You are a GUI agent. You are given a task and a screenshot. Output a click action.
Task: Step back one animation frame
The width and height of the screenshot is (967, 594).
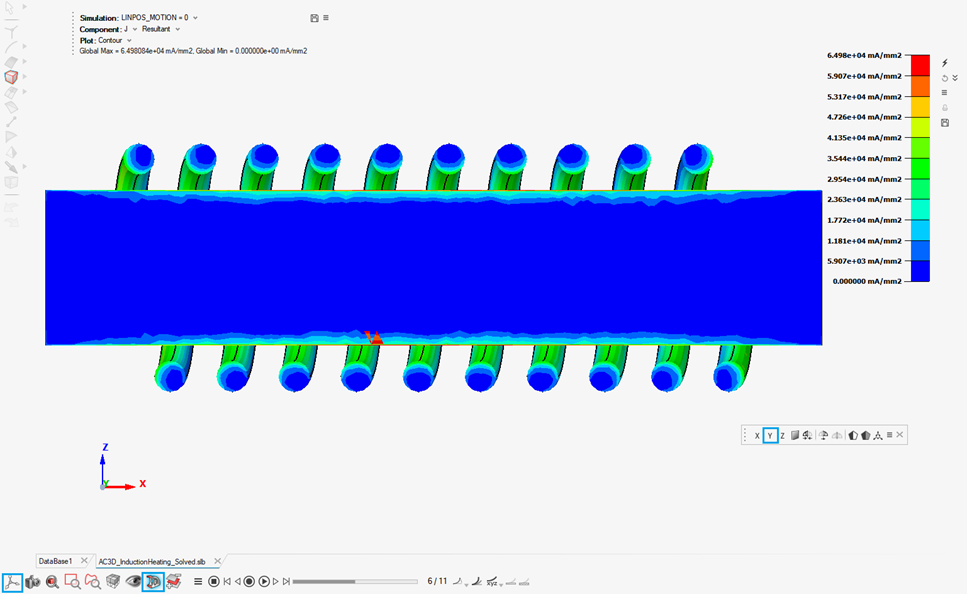pyautogui.click(x=237, y=582)
